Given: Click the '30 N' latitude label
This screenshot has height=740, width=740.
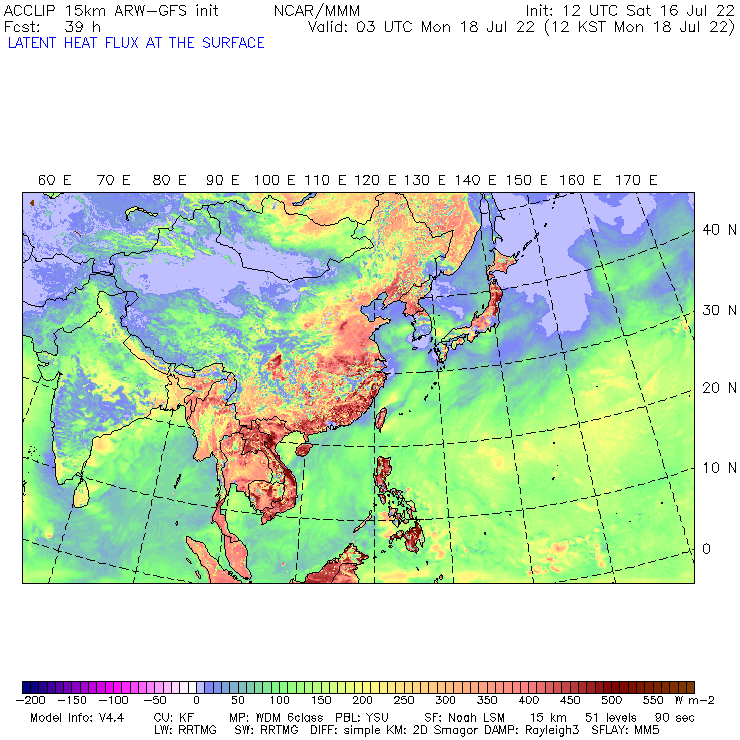Looking at the screenshot, I should 719,310.
